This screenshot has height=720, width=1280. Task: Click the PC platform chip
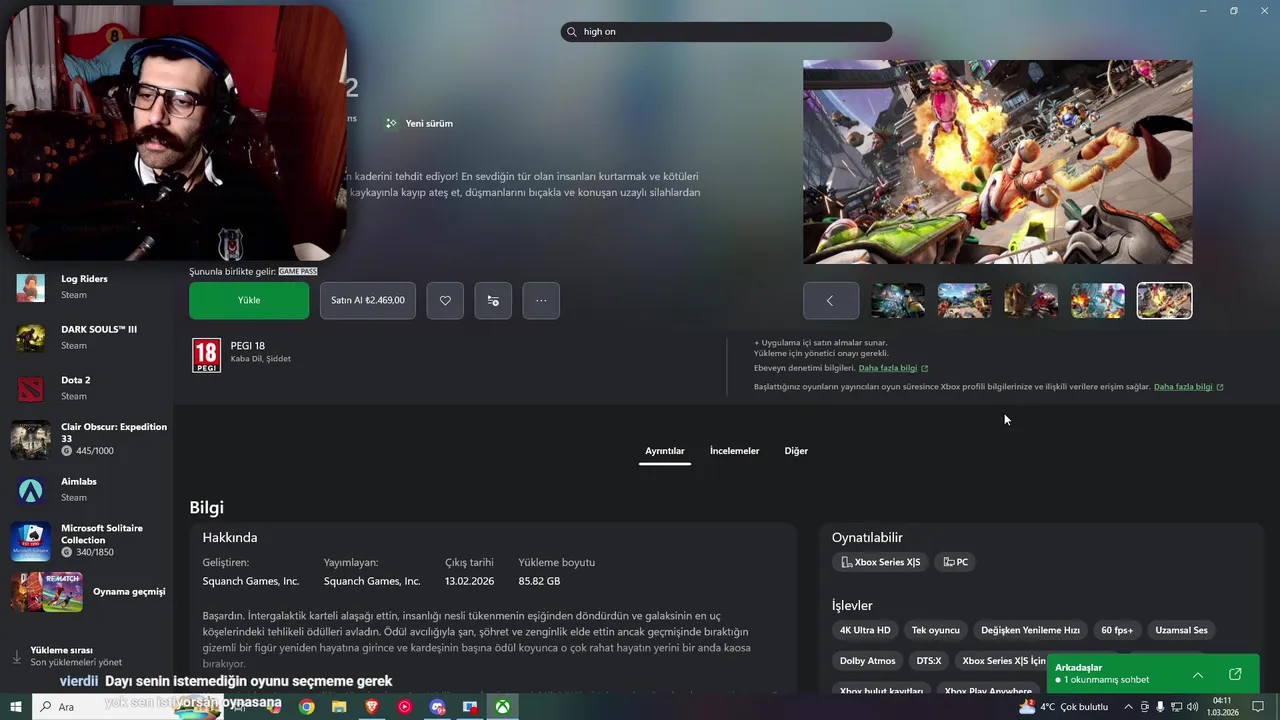click(x=956, y=562)
